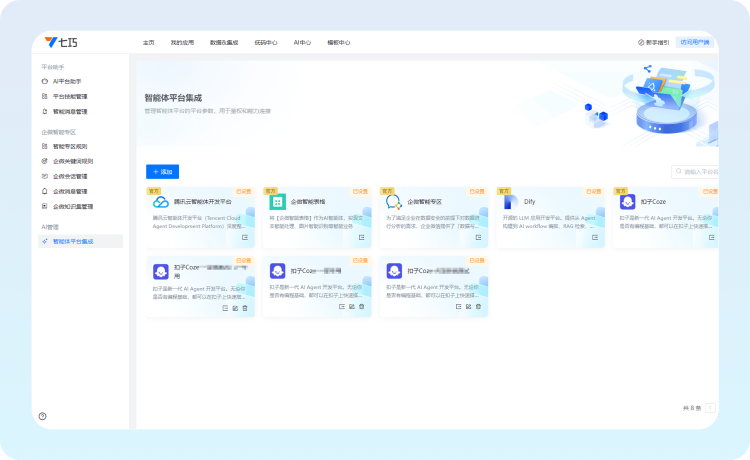Screen dimensions: 750x460
Task: Click 已设置 badge on Dify card
Action: pyautogui.click(x=594, y=191)
